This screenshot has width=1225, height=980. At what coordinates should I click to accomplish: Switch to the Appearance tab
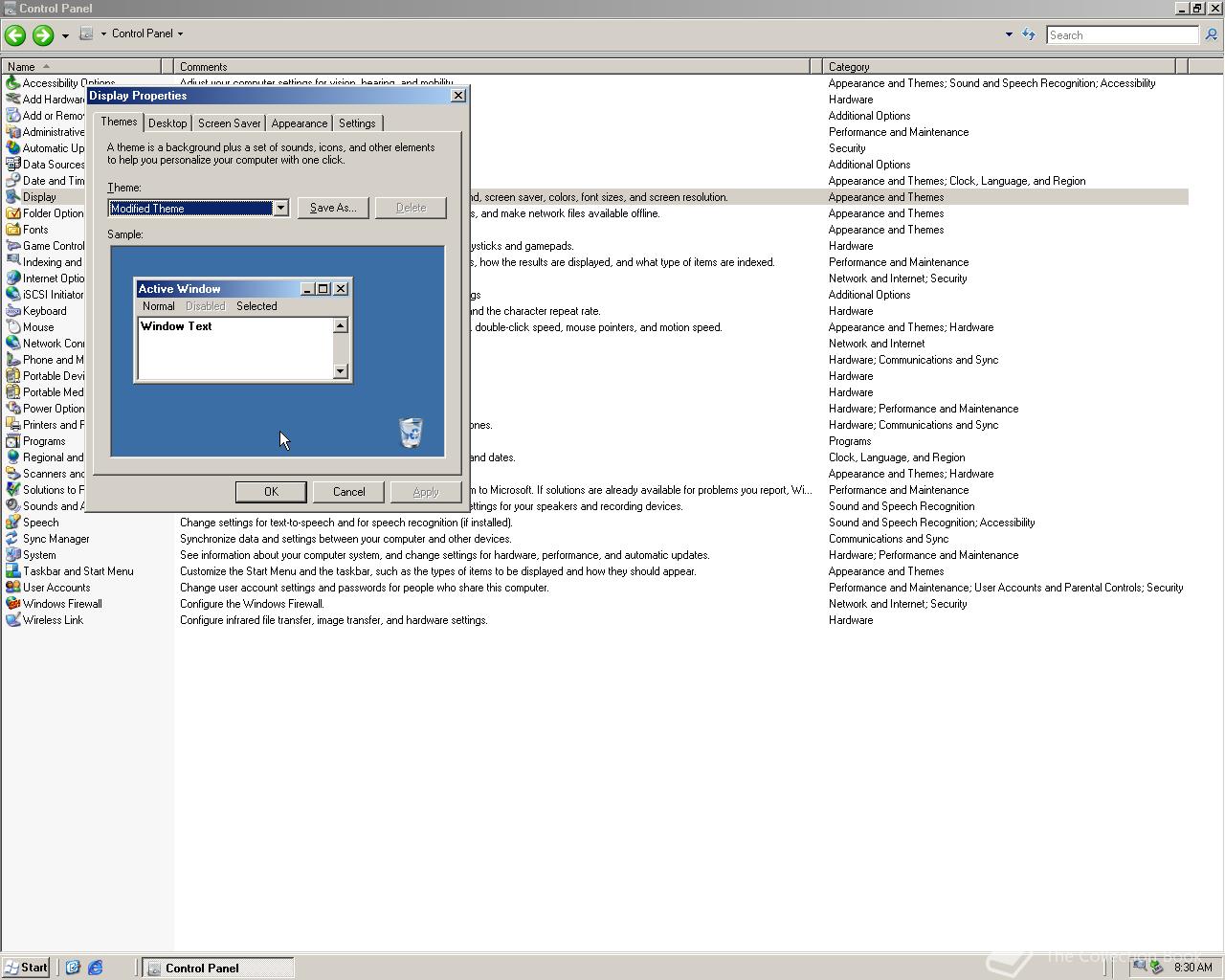pyautogui.click(x=299, y=123)
